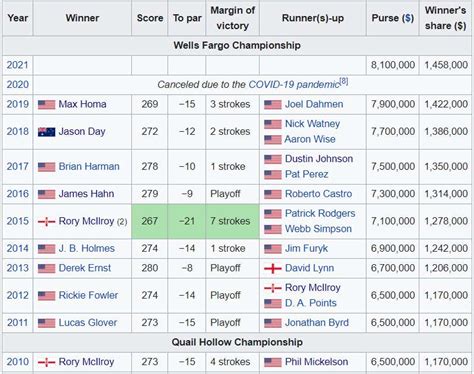Click the Australian flag beside Jason Day
Screen dimensions: 474x374
[46, 132]
